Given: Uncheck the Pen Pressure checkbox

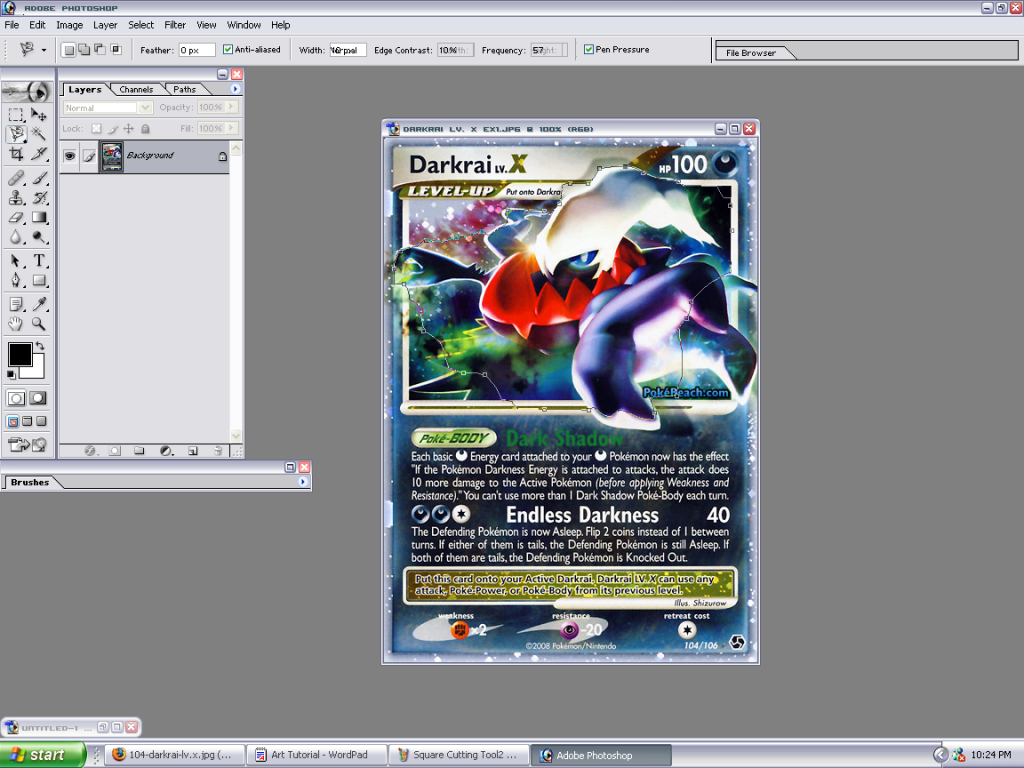Looking at the screenshot, I should click(588, 50).
